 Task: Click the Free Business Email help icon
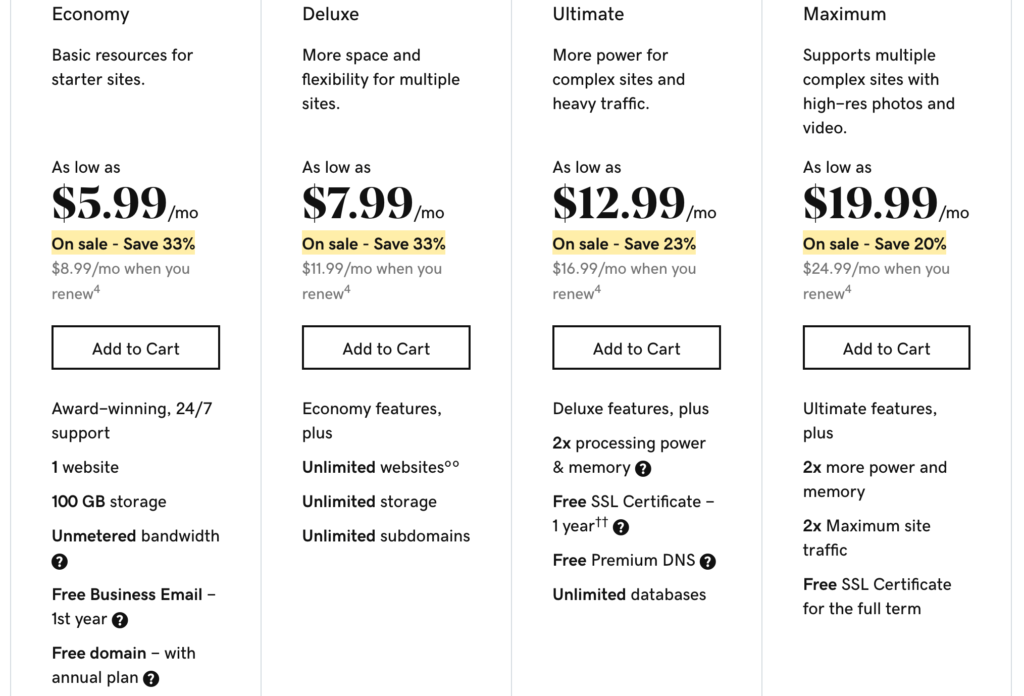120,620
